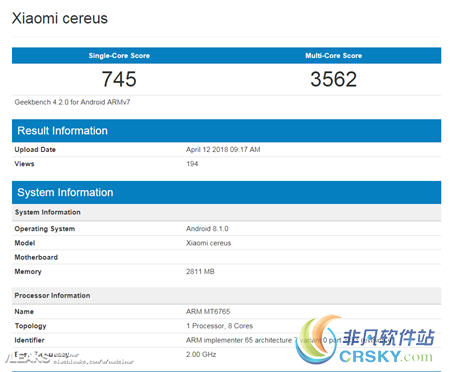
Task: Select the Geekbench 4.2.0 for Android ARMv7 text
Action: pos(72,102)
